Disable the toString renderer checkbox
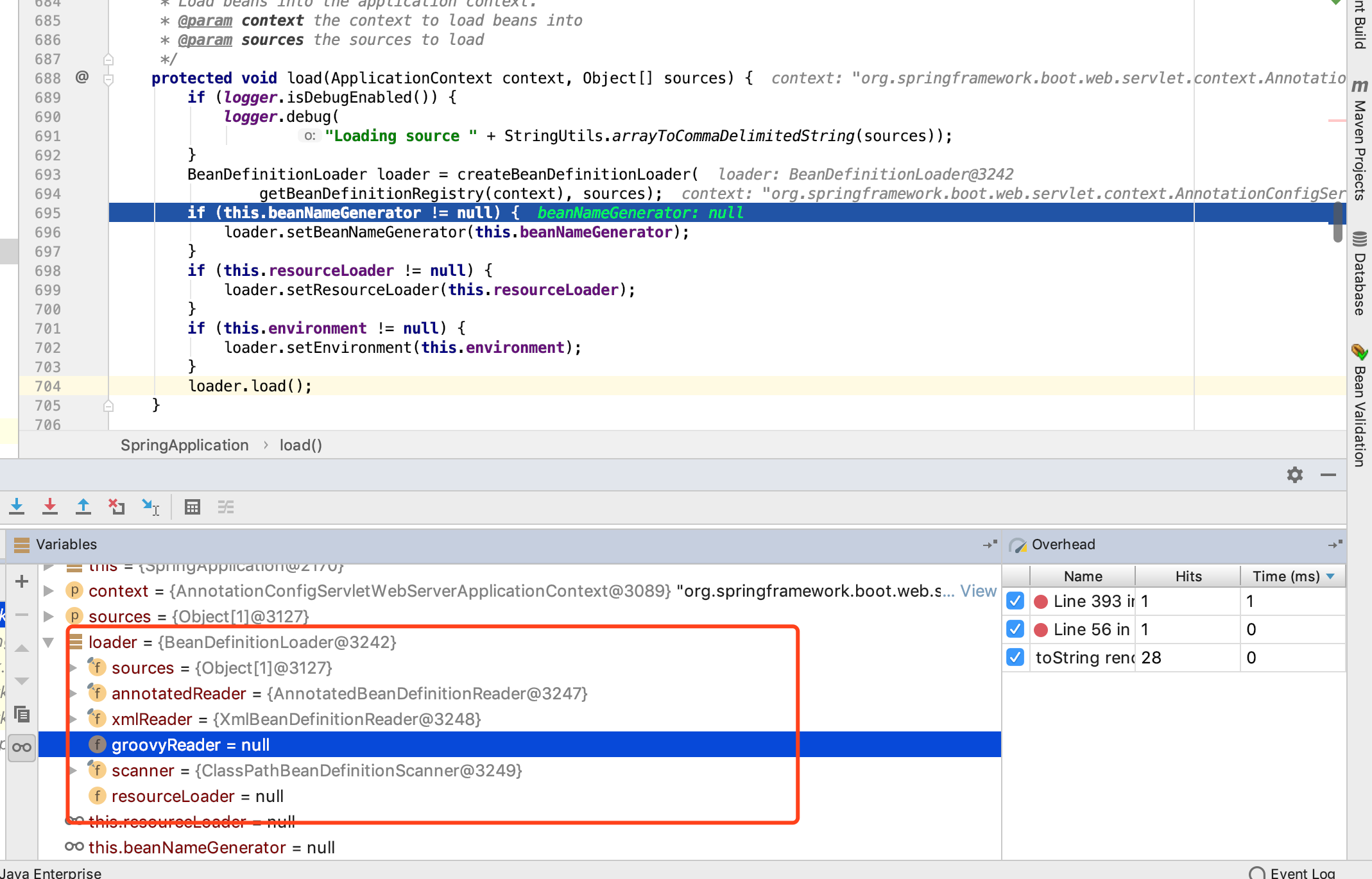The image size is (1372, 879). (1015, 658)
